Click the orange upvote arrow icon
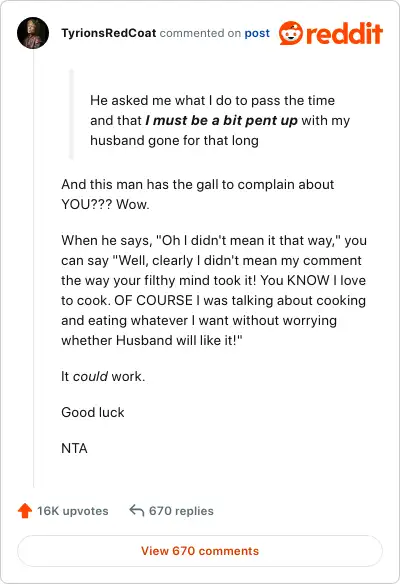The height and width of the screenshot is (584, 400). click(x=25, y=511)
